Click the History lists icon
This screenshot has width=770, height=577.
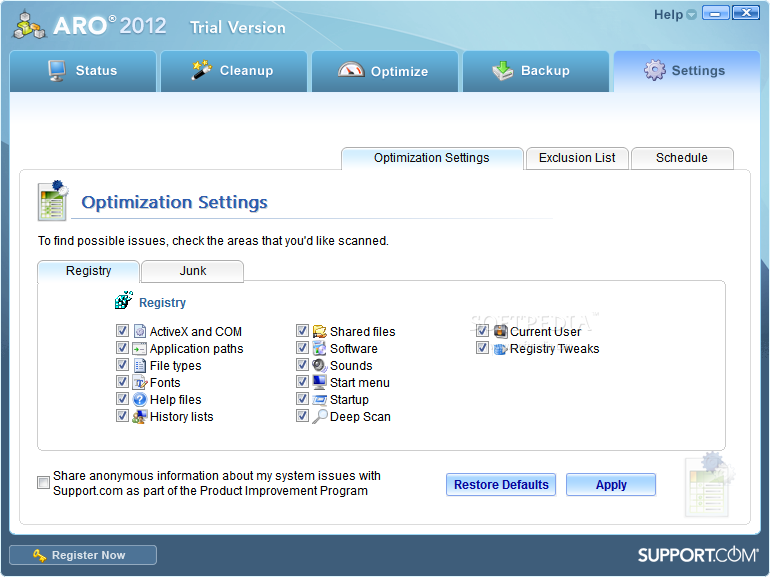[140, 416]
